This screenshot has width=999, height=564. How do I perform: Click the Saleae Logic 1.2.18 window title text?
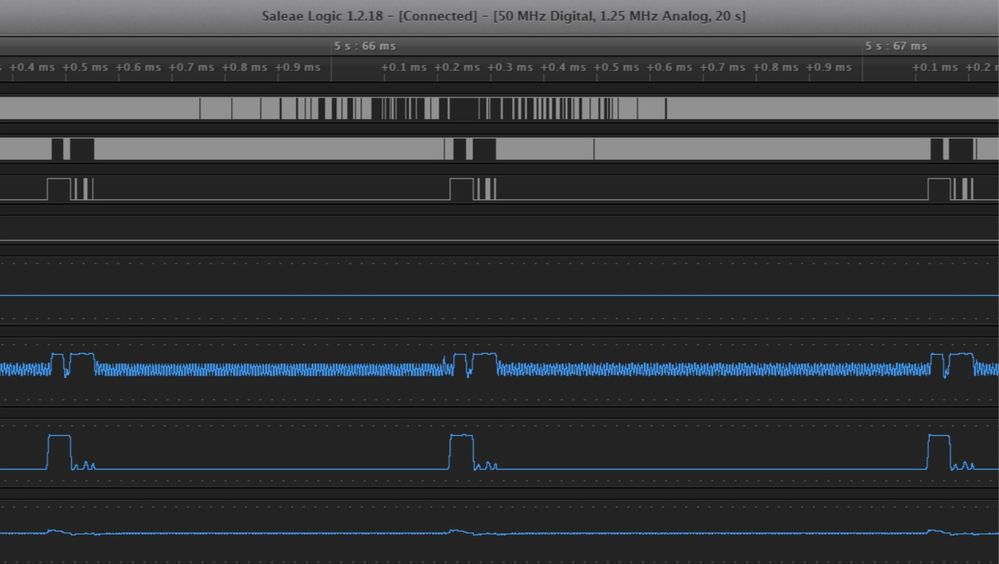click(x=503, y=16)
